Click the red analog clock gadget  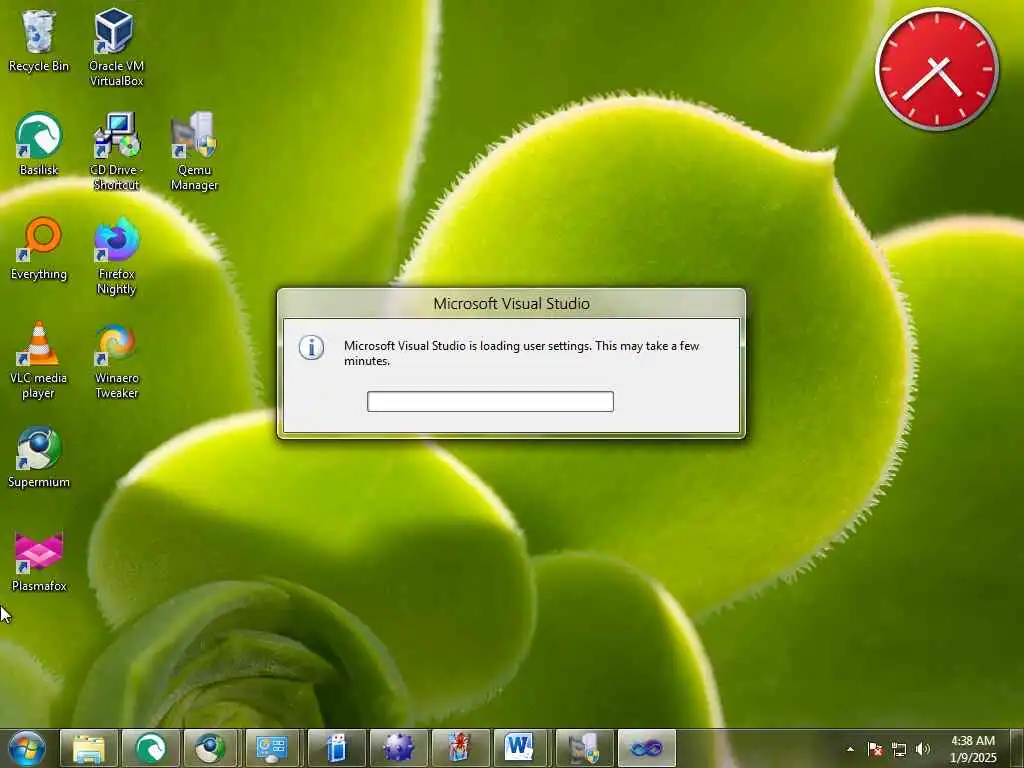(936, 69)
